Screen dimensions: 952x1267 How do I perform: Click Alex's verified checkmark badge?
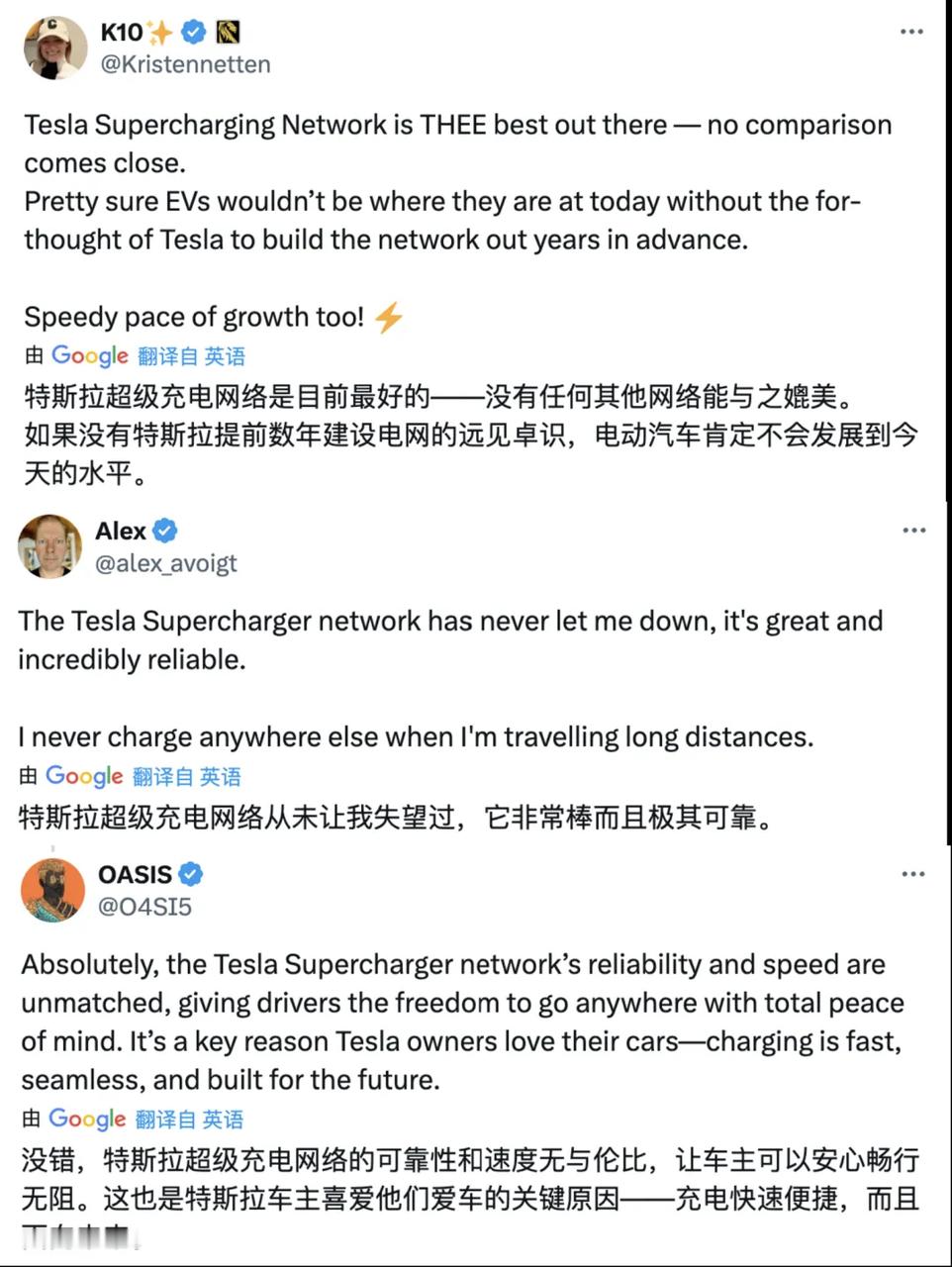[165, 531]
